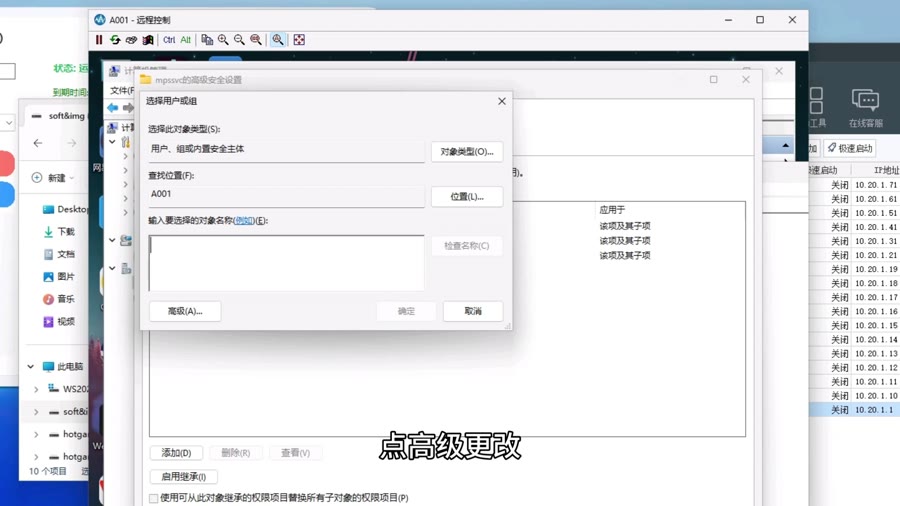Select the 10.20.1.10 row
The height and width of the screenshot is (506, 900).
(854, 396)
